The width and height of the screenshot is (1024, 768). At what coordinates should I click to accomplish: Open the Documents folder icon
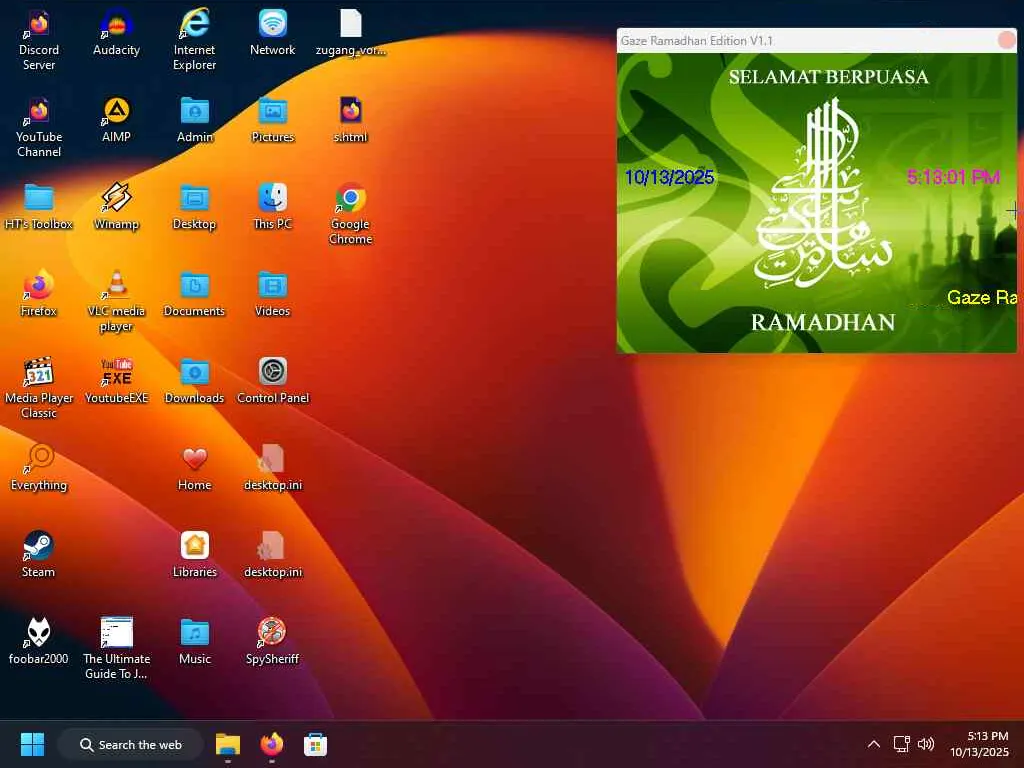[x=195, y=294]
